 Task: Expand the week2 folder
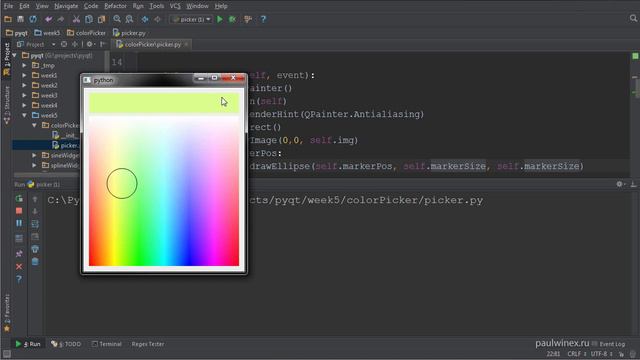tap(24, 85)
